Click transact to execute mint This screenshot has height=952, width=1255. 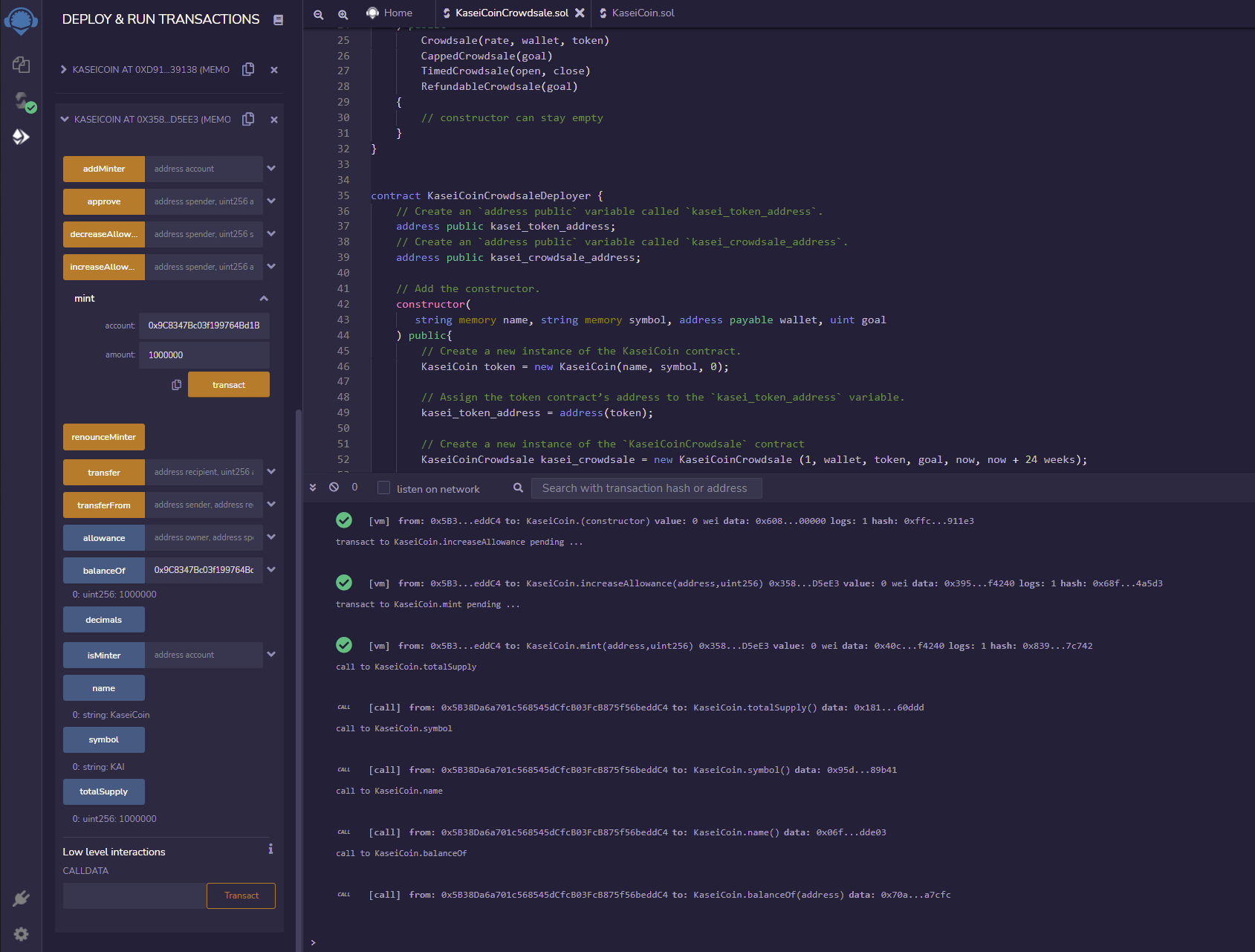[228, 384]
